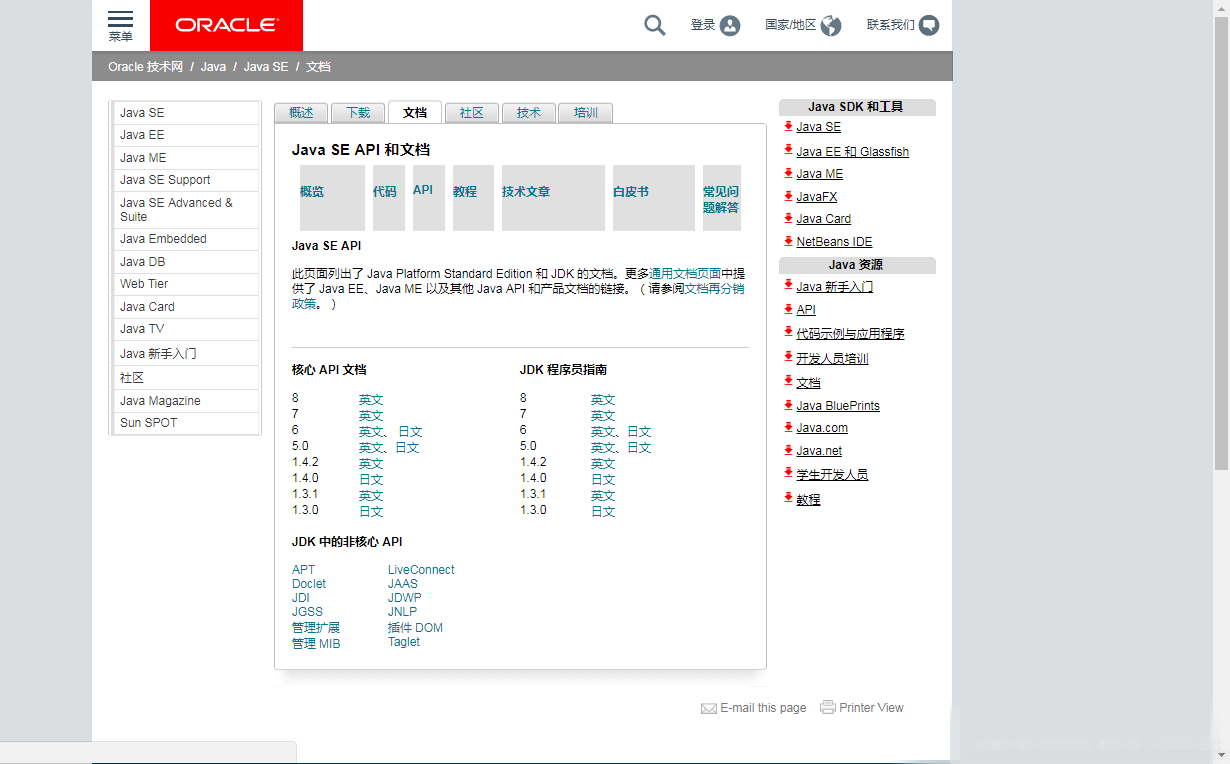Open Java Magazine sidebar item
This screenshot has height=764, width=1230.
pos(186,401)
